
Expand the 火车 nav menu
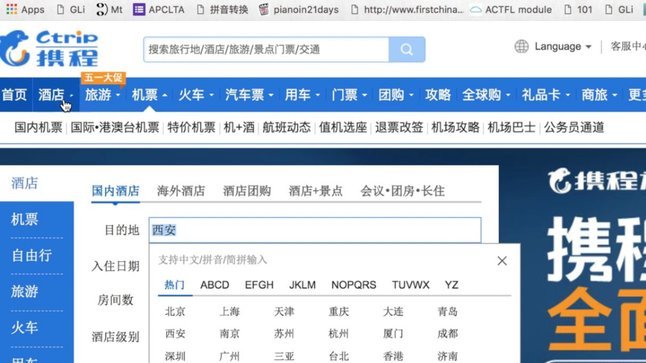[x=196, y=95]
